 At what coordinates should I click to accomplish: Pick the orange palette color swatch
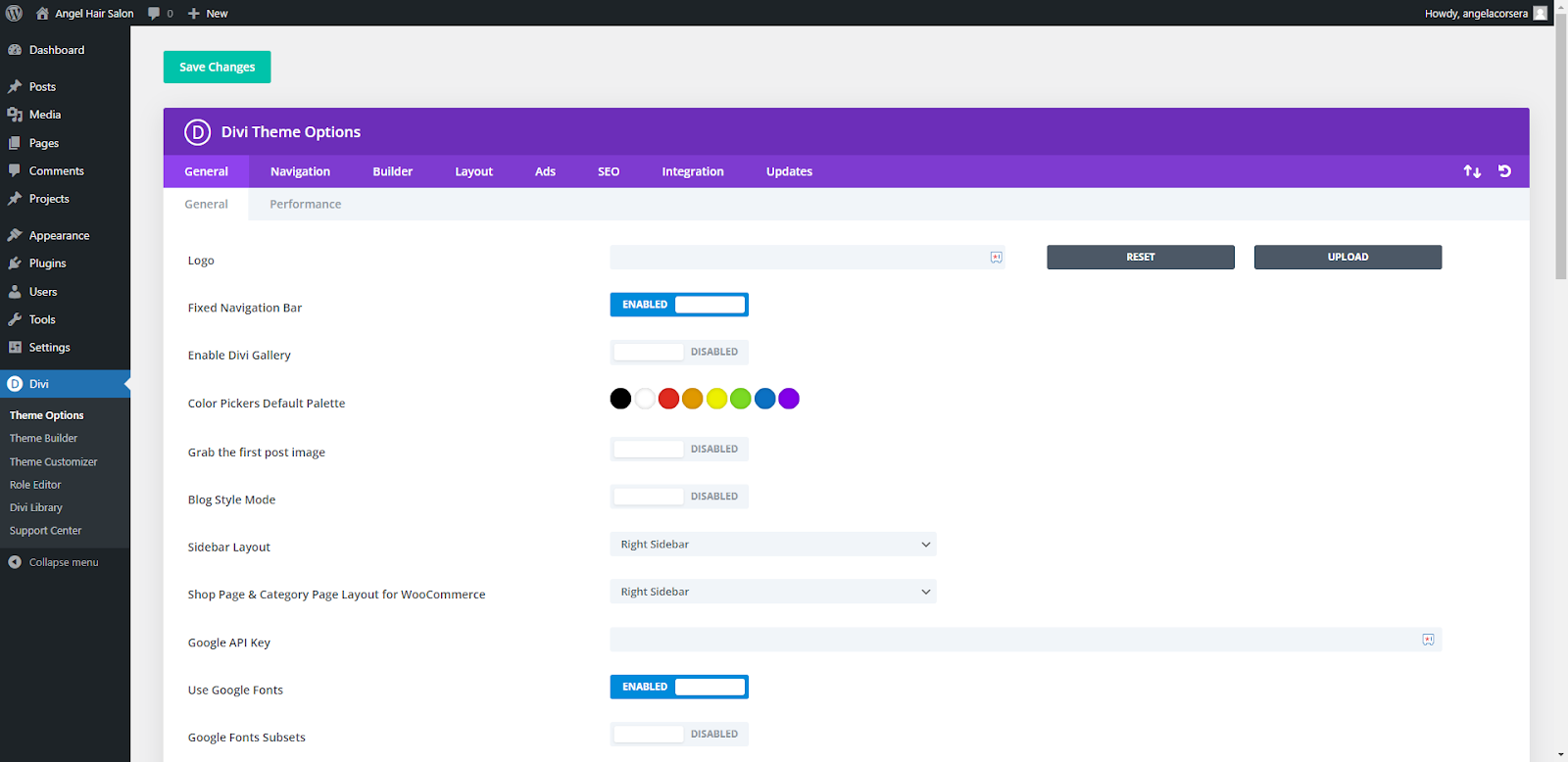tap(693, 399)
